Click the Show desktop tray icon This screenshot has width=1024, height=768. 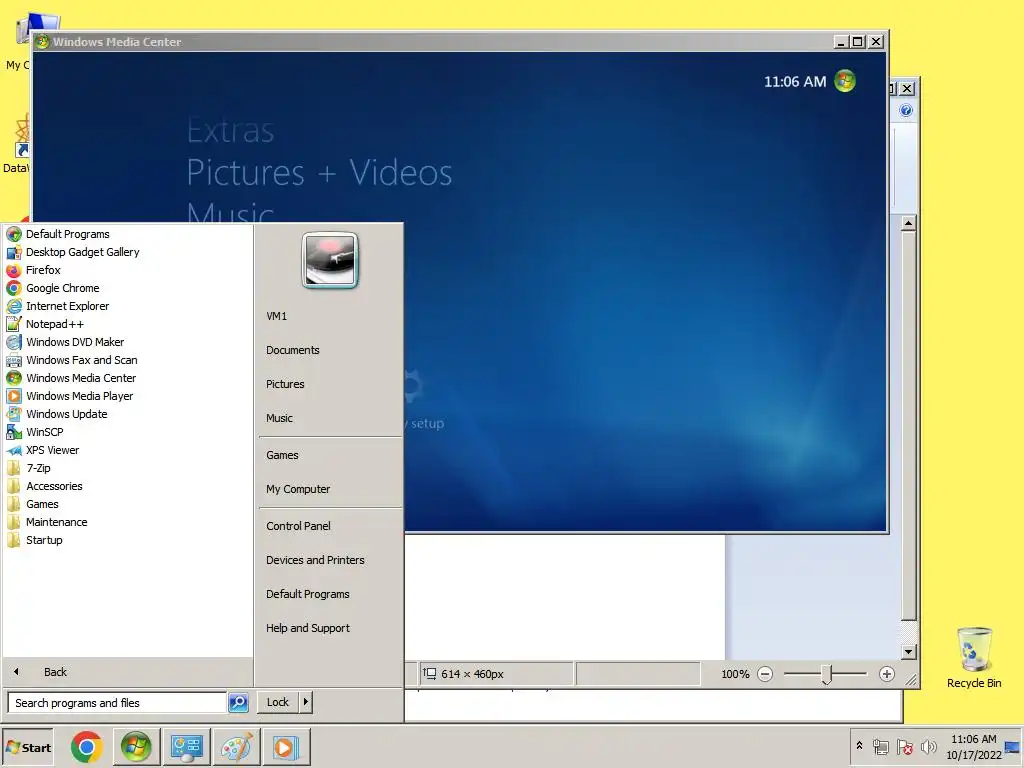tap(1013, 748)
